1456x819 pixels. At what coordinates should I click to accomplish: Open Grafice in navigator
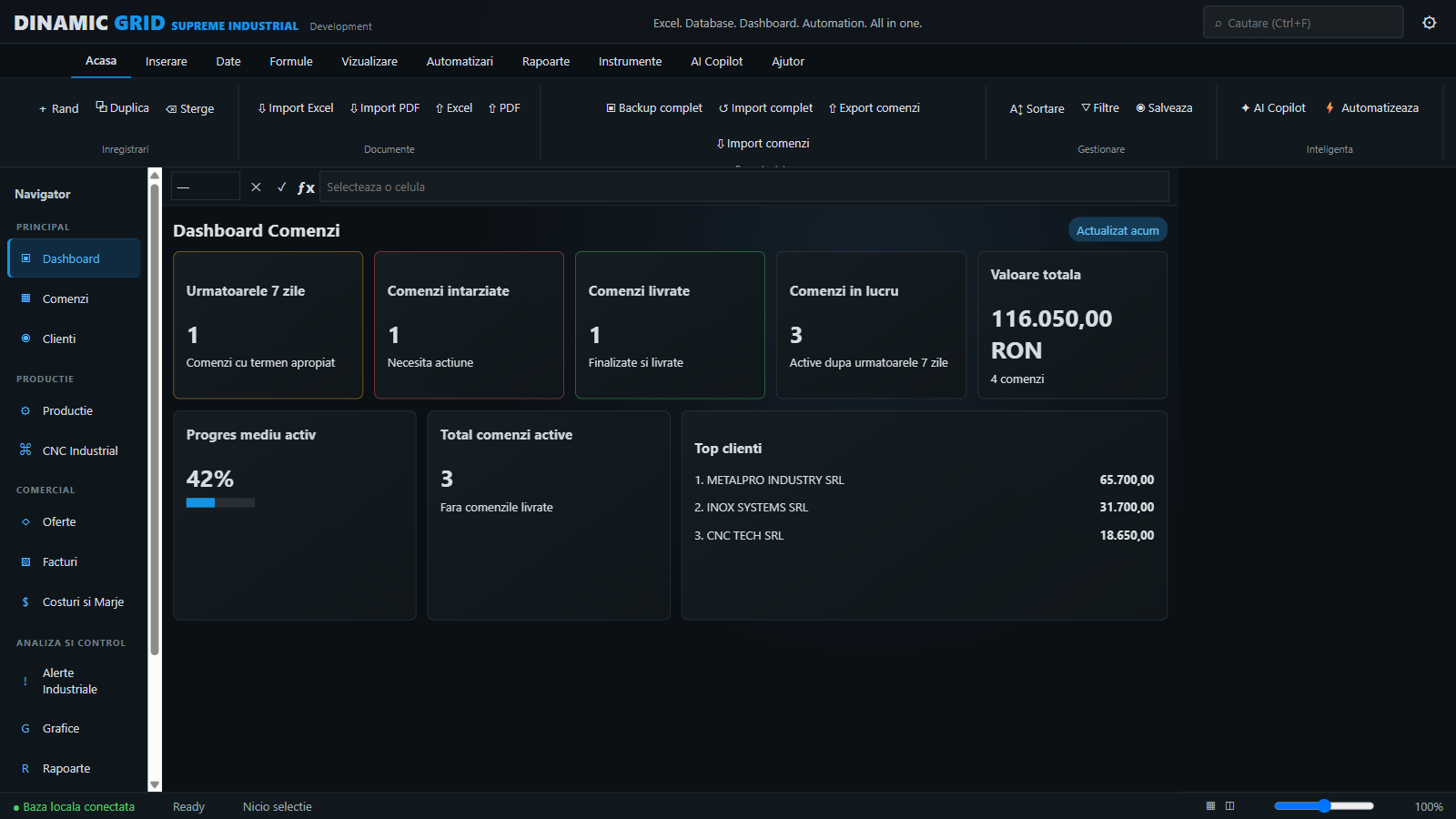[x=74, y=728]
